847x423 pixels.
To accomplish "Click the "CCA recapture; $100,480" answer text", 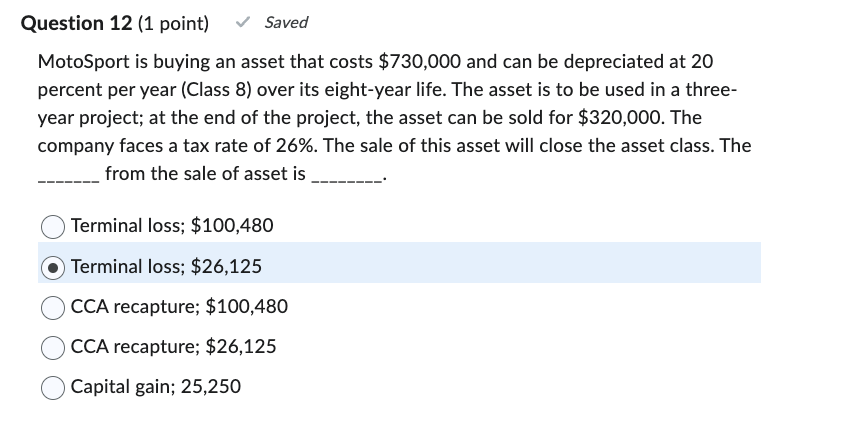I will (179, 307).
